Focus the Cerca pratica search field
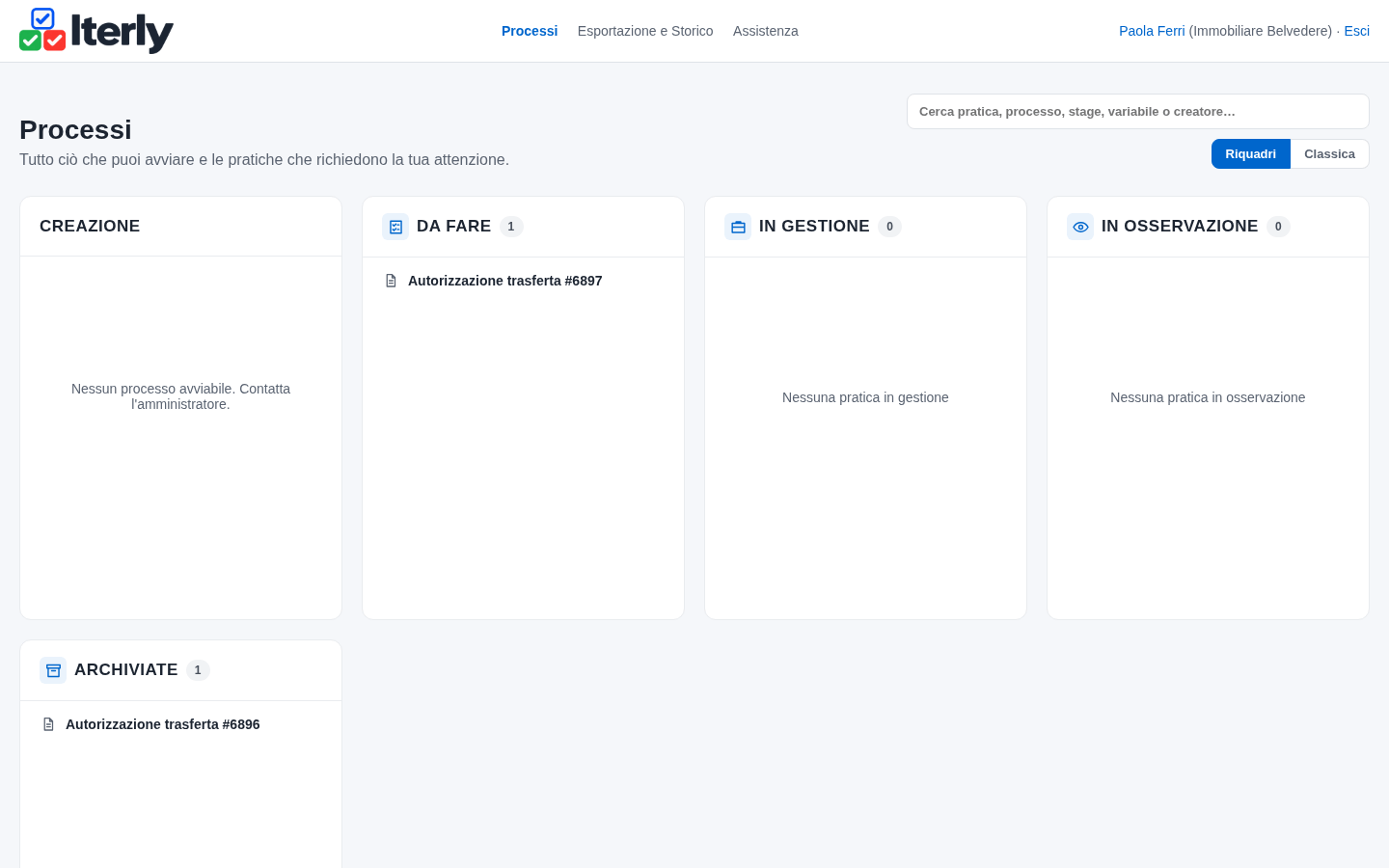Image resolution: width=1389 pixels, height=868 pixels. click(1138, 111)
